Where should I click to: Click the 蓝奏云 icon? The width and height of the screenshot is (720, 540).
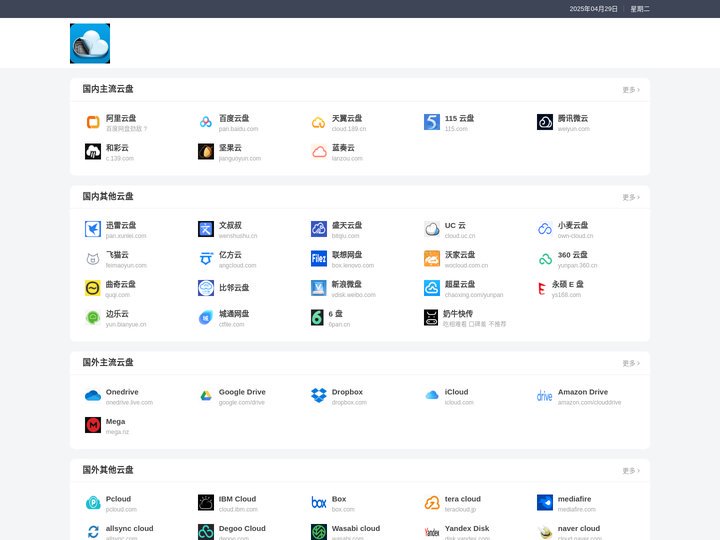click(319, 152)
